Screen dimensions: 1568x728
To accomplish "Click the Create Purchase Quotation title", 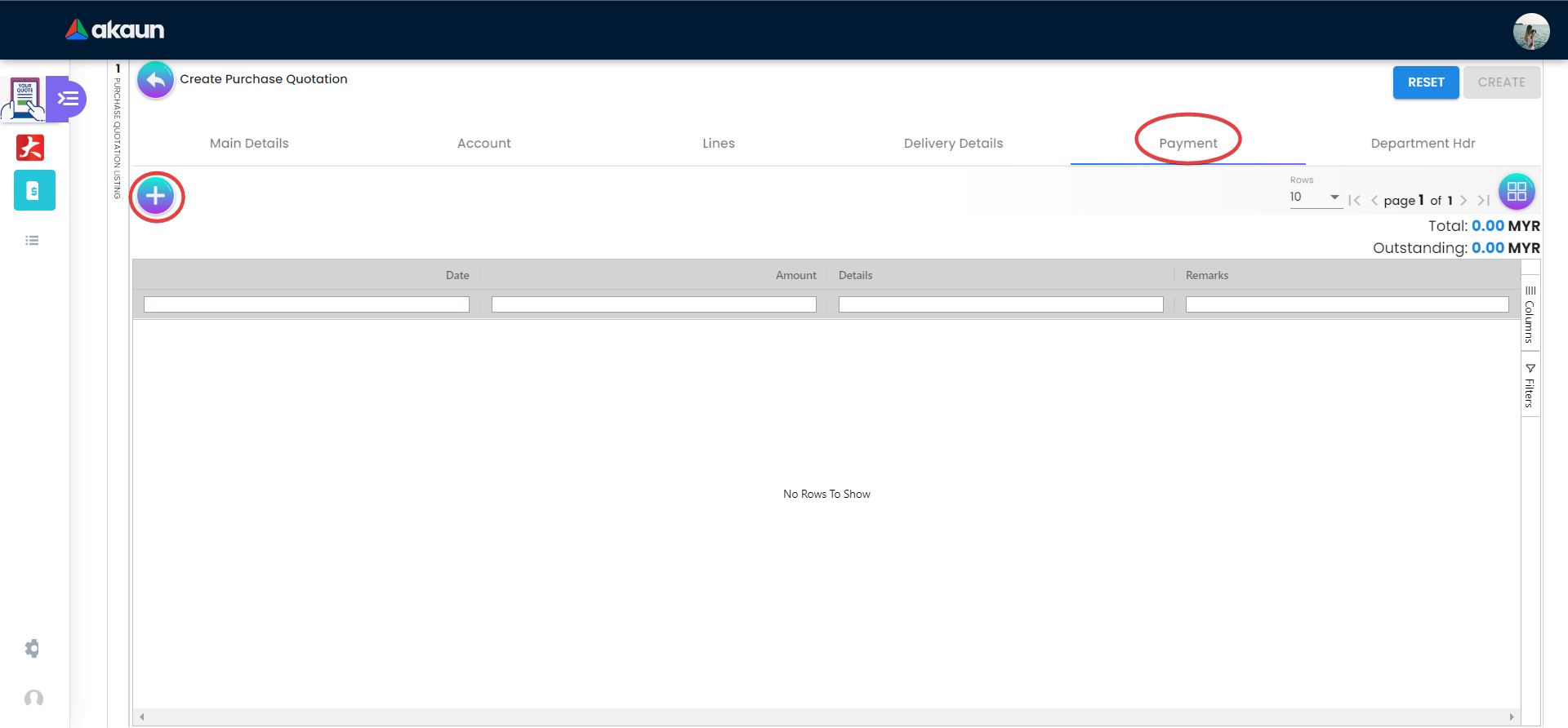I will pos(264,79).
